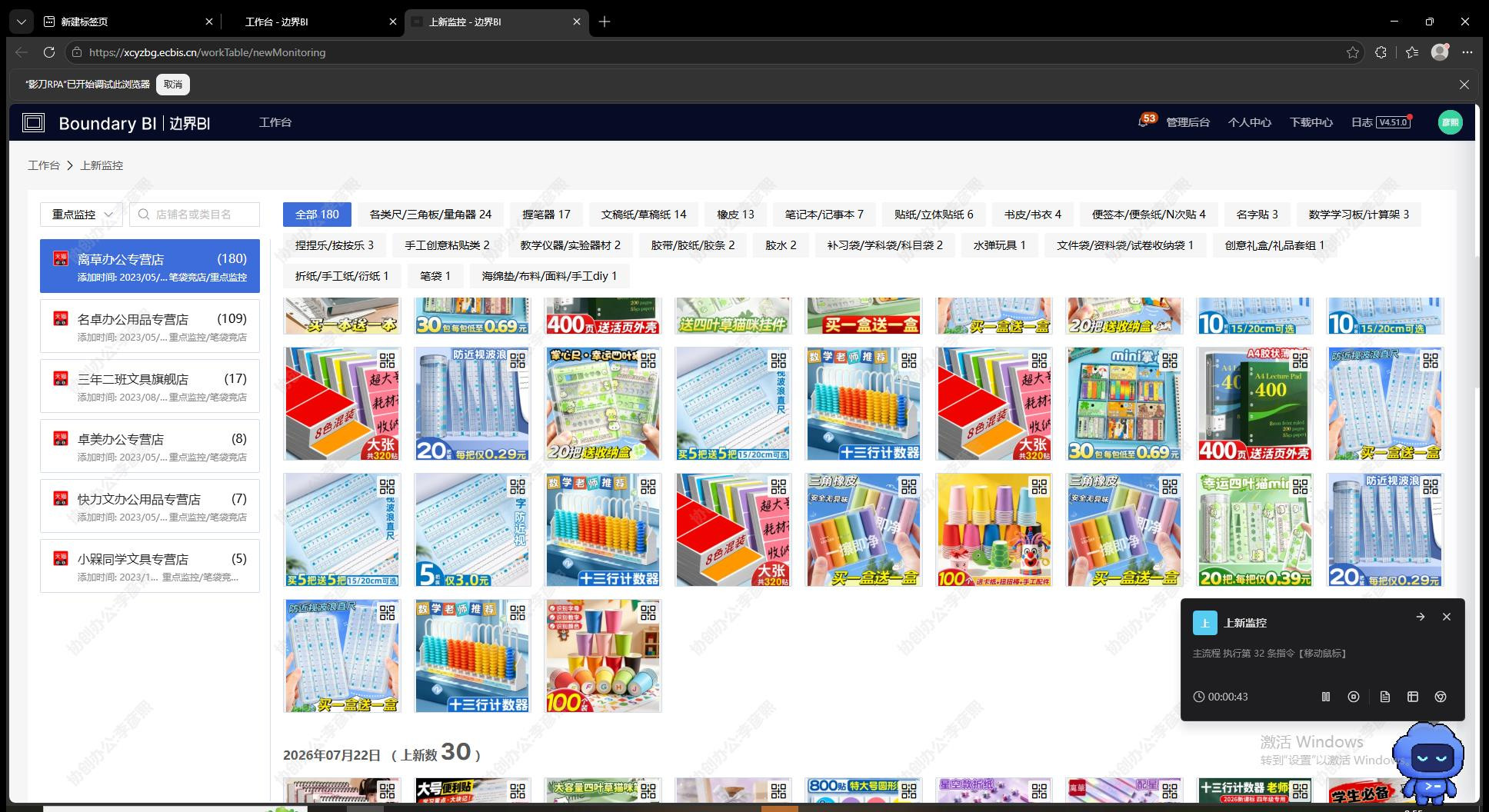The width and height of the screenshot is (1489, 812).
Task: Open the 5把仅3.0元 ruler thumbnail
Action: (472, 530)
